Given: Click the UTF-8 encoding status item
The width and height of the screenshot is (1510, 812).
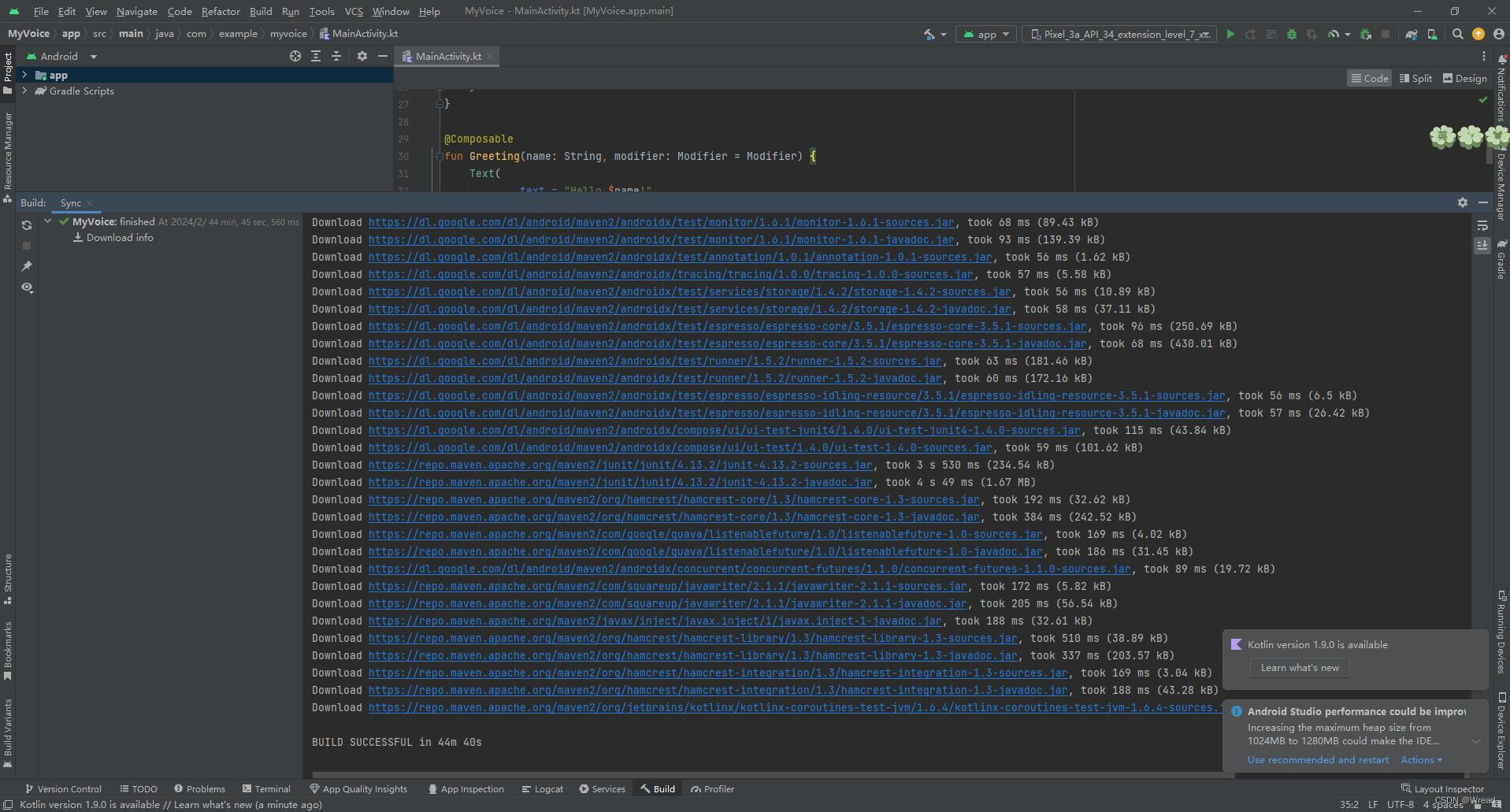Looking at the screenshot, I should [1400, 804].
